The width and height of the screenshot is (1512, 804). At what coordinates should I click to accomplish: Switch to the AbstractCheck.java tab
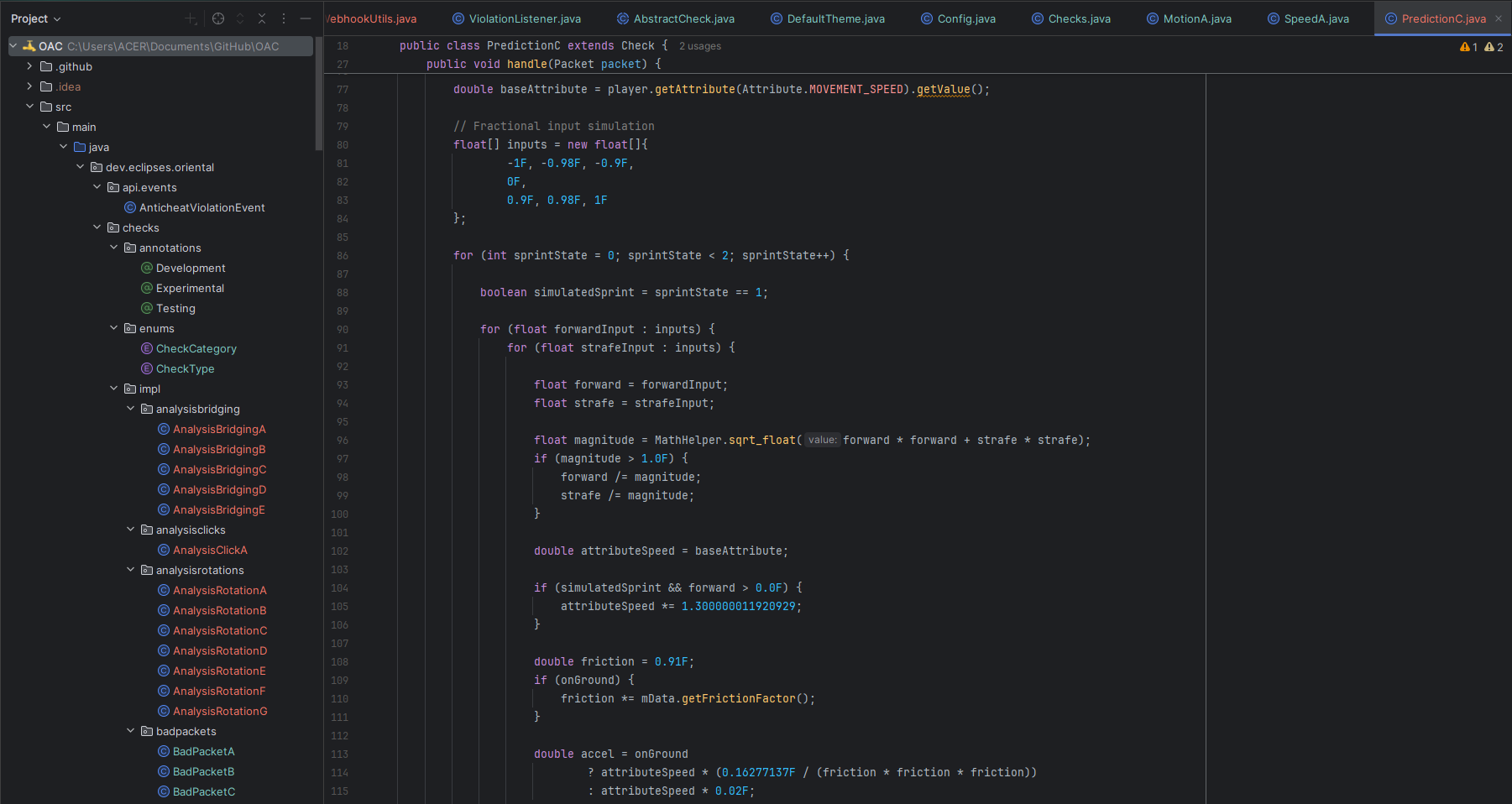676,18
